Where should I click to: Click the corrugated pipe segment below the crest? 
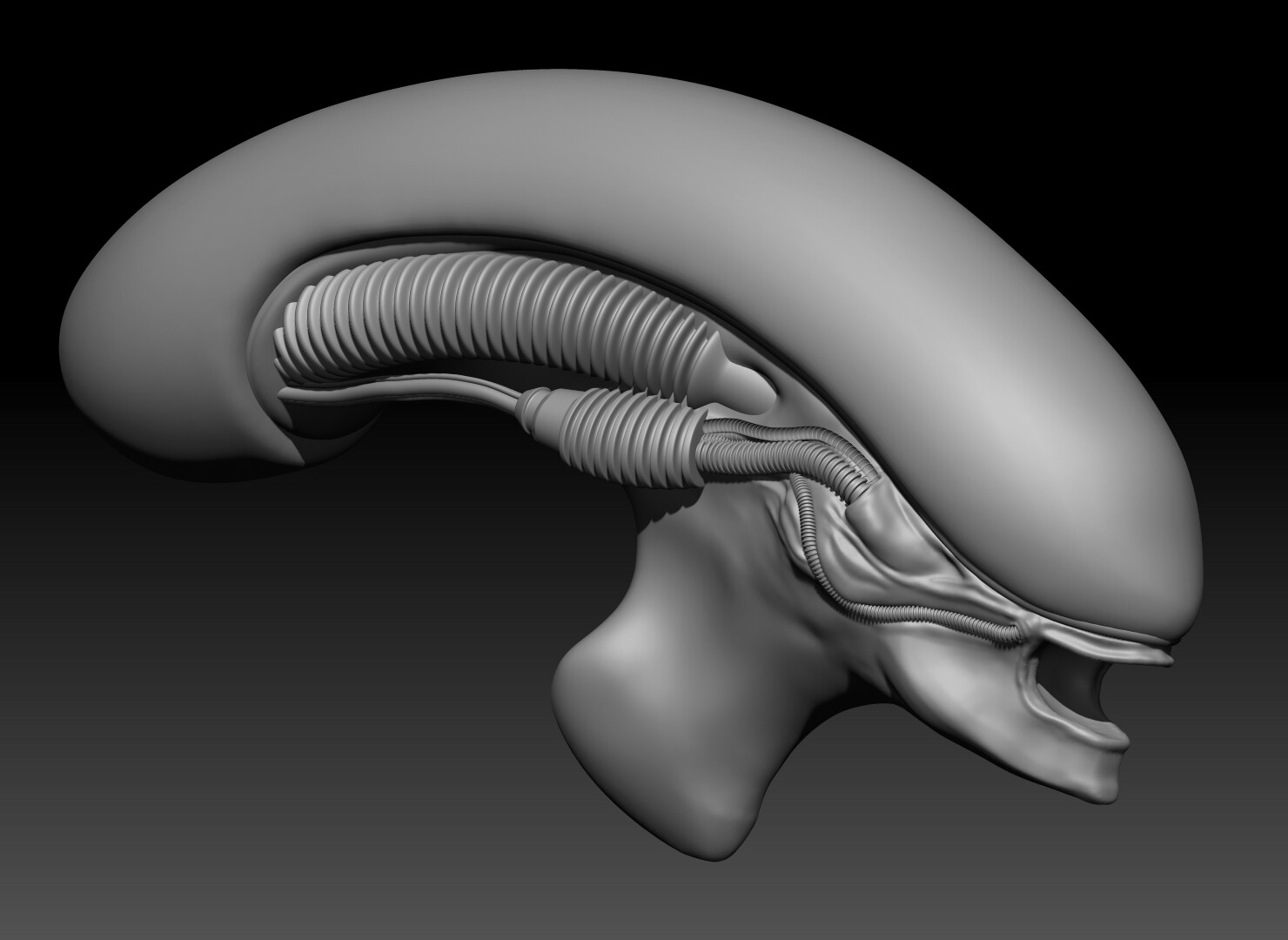point(609,435)
